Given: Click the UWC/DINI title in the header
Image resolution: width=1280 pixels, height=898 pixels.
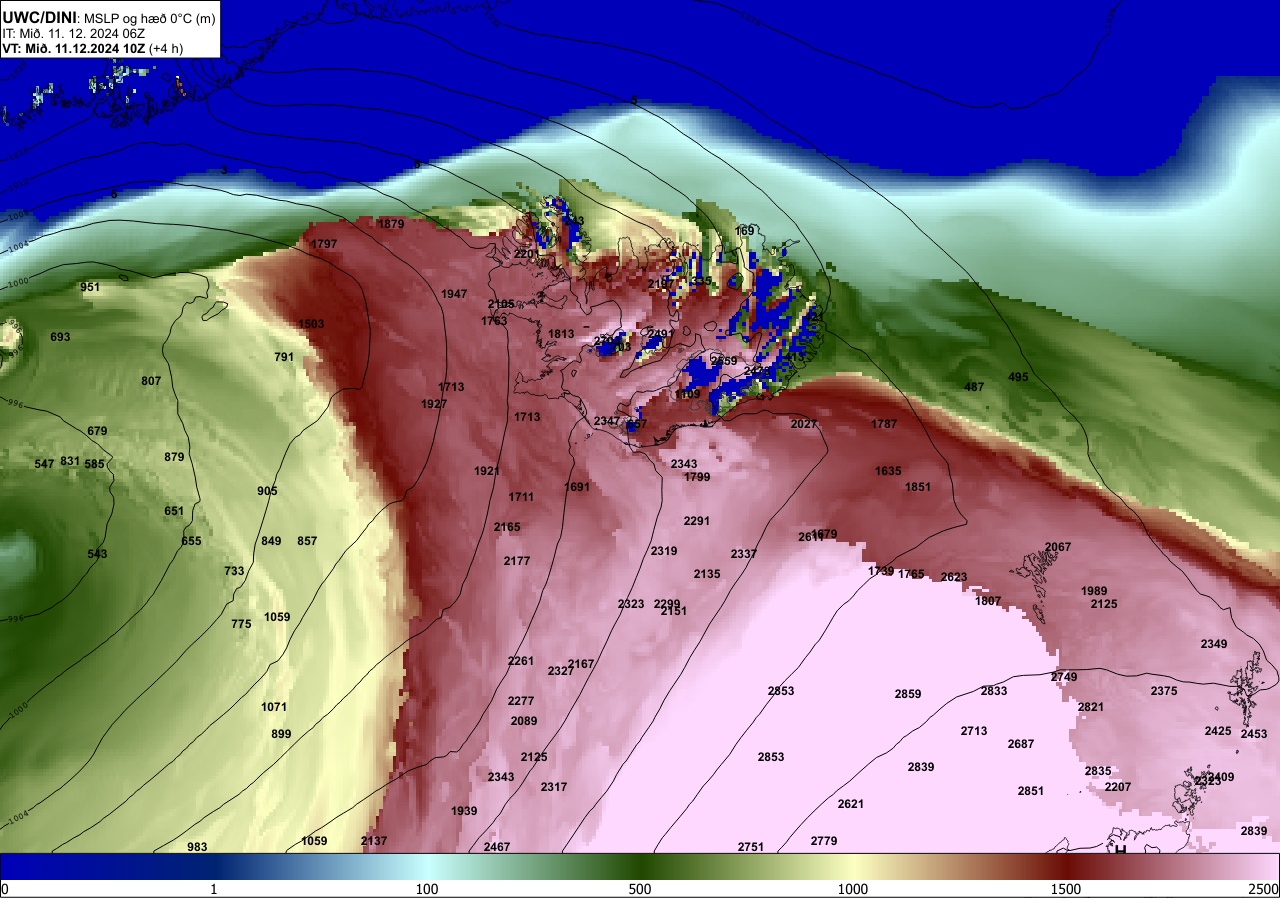Looking at the screenshot, I should [39, 17].
